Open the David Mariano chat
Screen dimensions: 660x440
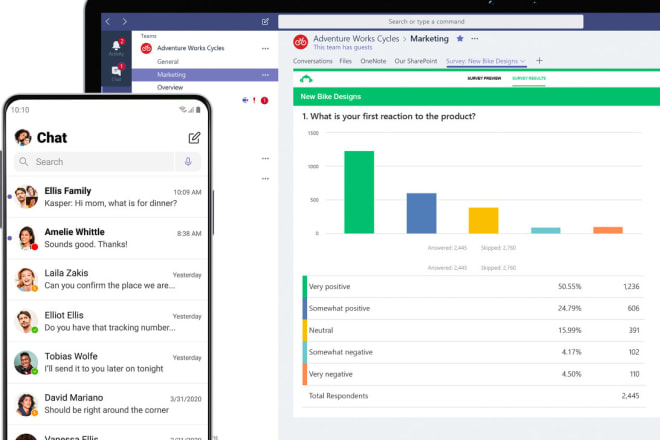pyautogui.click(x=108, y=404)
